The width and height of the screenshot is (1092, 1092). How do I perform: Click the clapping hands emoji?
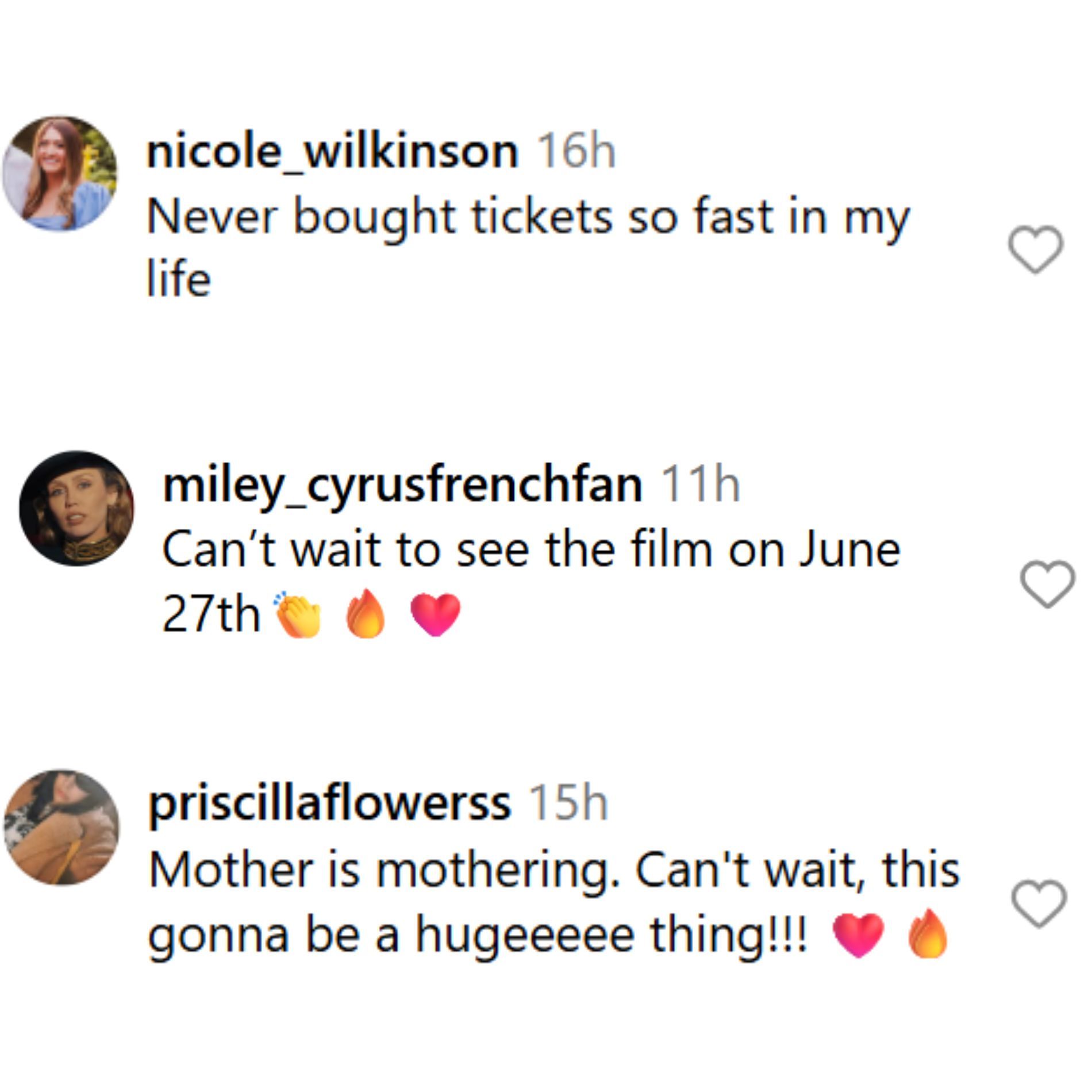click(x=298, y=615)
